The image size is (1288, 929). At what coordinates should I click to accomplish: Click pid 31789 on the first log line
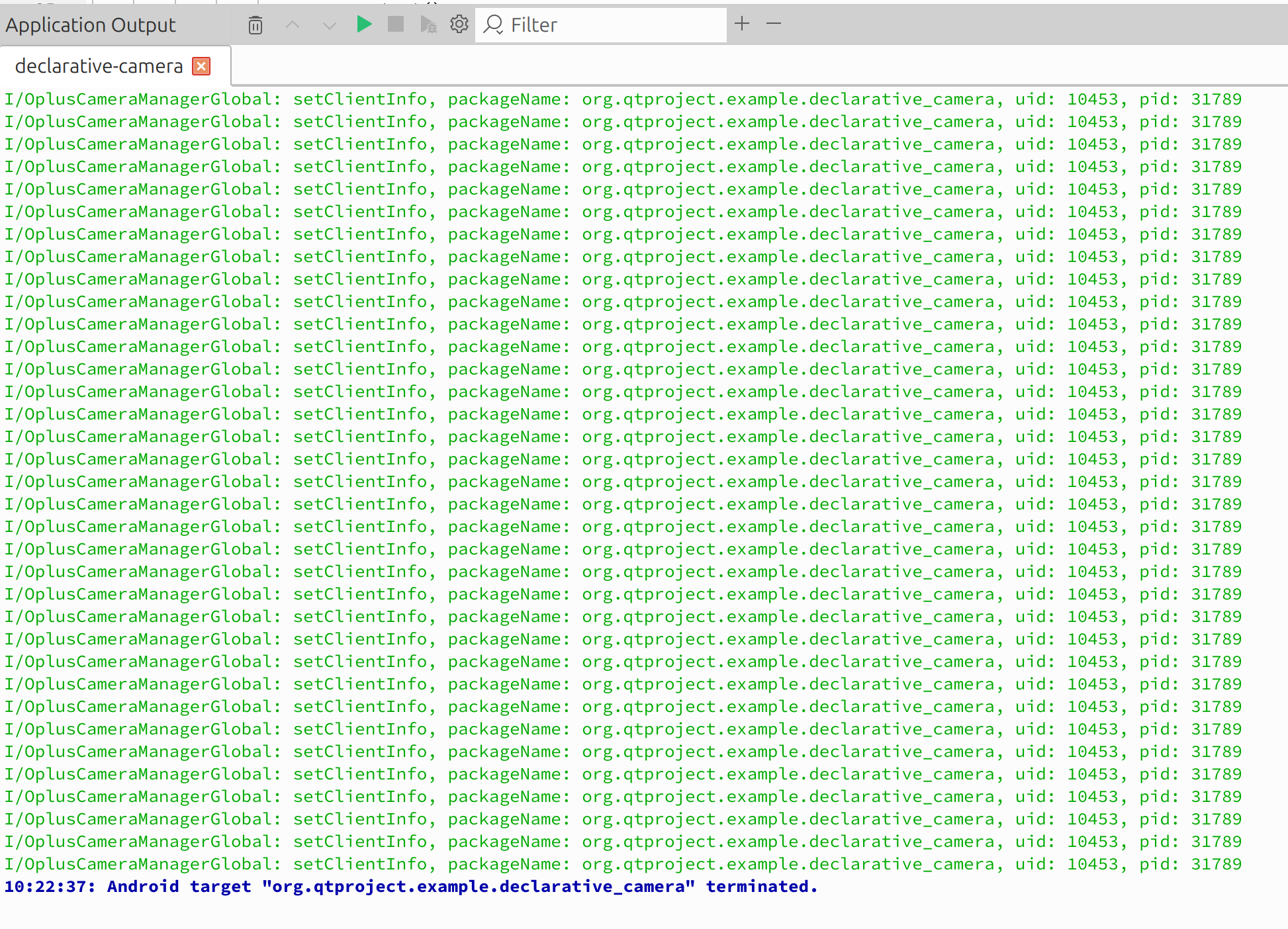pyautogui.click(x=1216, y=99)
